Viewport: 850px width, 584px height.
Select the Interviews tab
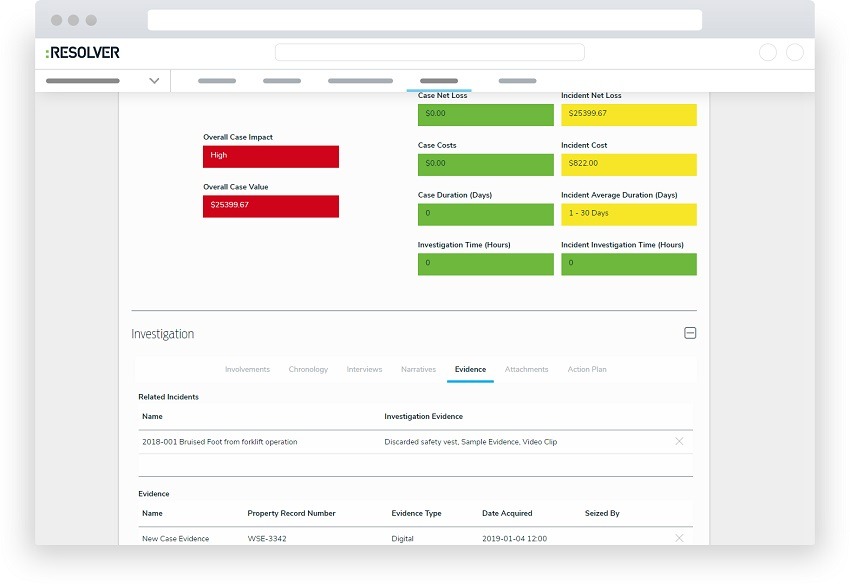point(364,370)
